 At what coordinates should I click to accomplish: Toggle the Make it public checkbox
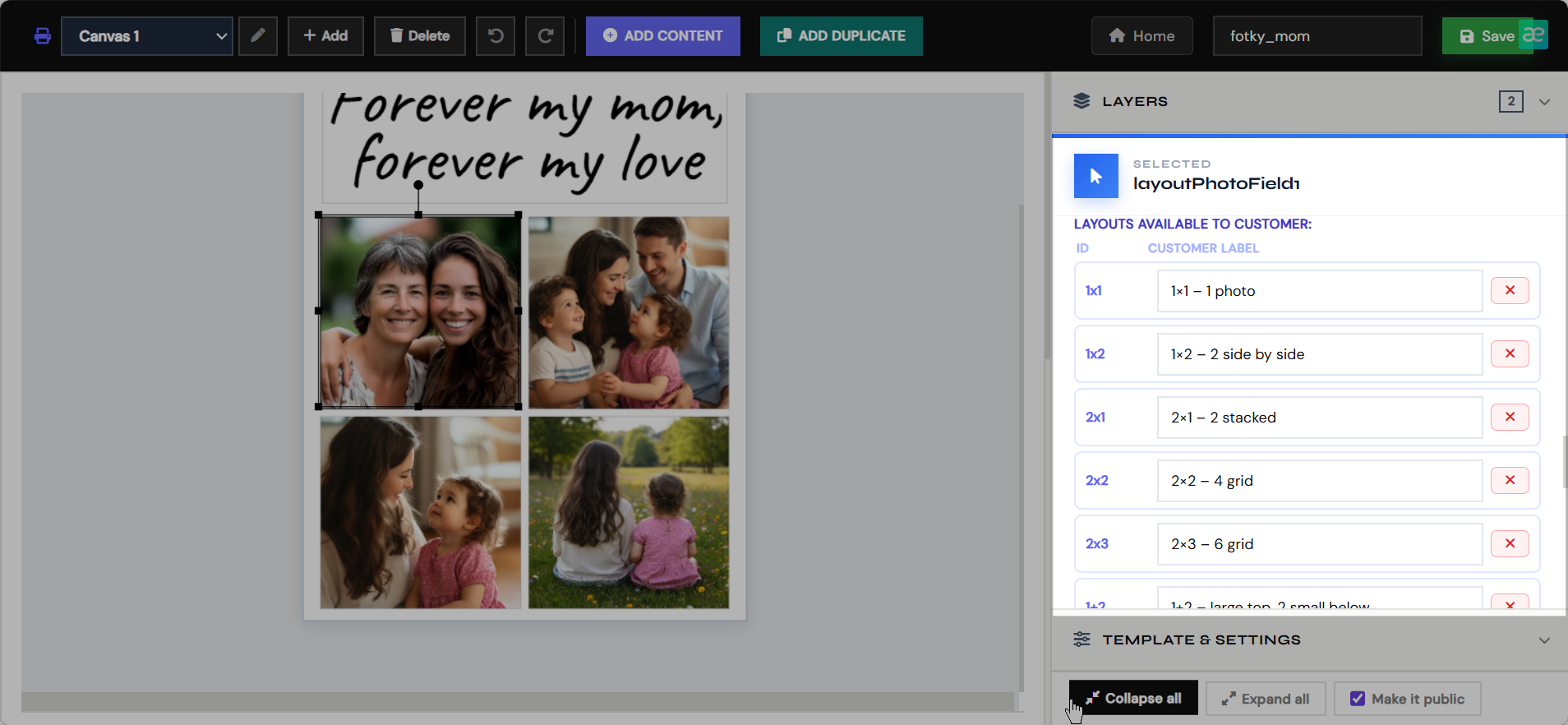click(x=1358, y=699)
